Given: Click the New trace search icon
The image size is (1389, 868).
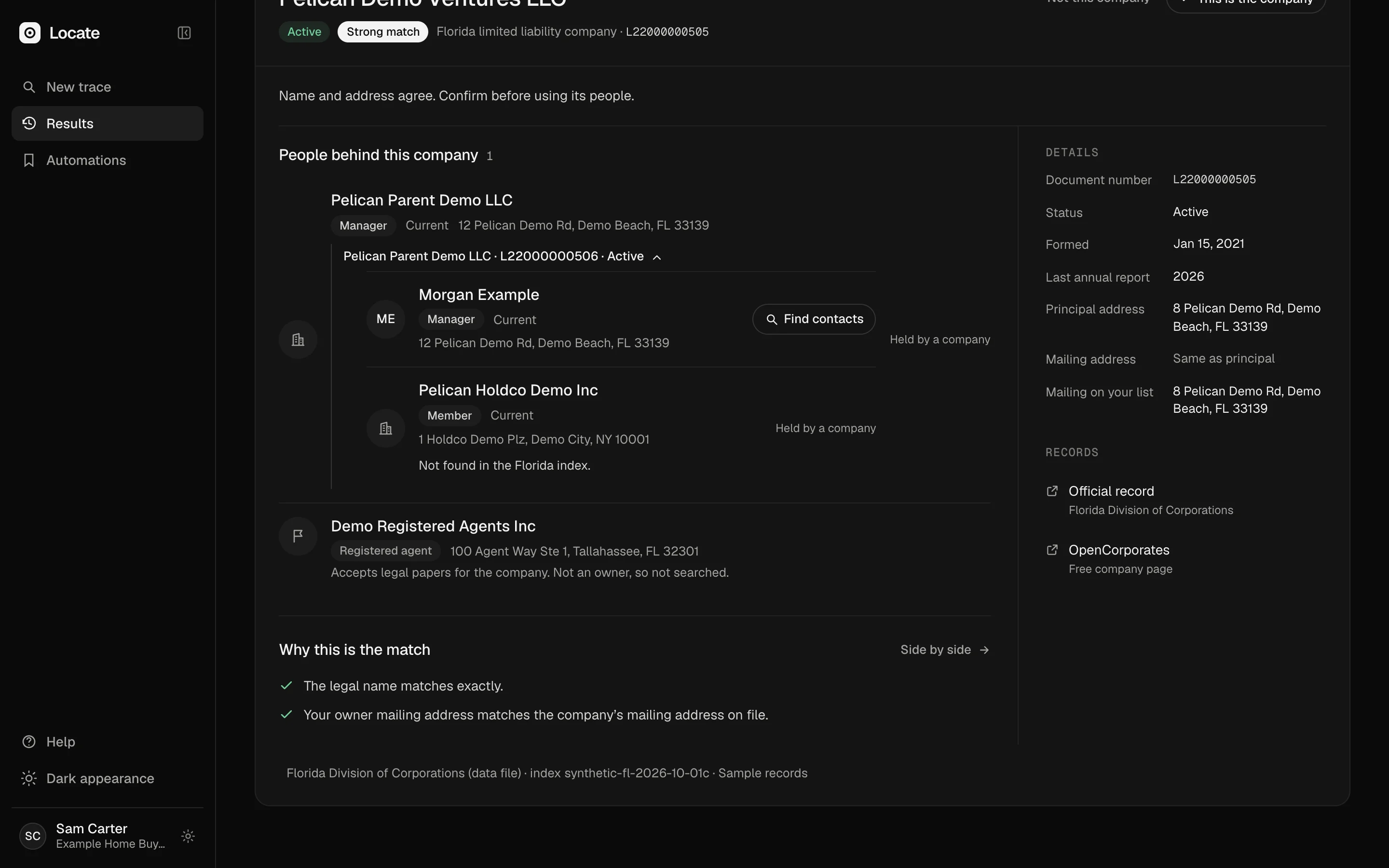Looking at the screenshot, I should (29, 87).
